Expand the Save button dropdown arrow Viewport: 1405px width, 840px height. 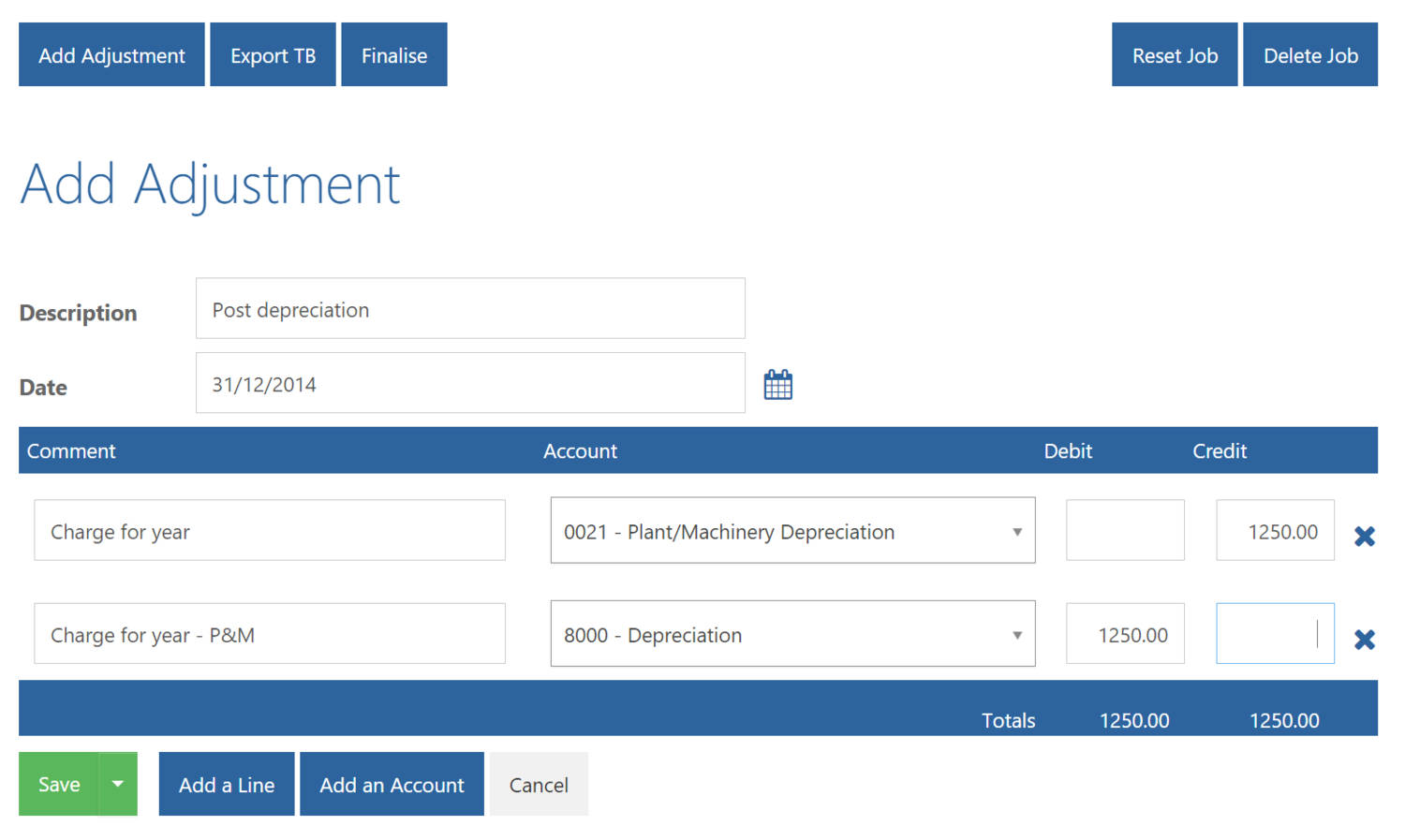118,784
